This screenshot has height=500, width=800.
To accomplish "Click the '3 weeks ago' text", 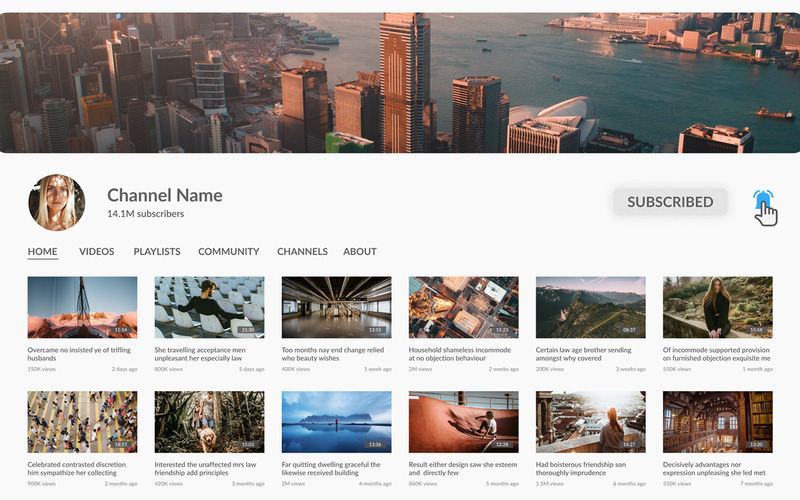I will pyautogui.click(x=631, y=369).
